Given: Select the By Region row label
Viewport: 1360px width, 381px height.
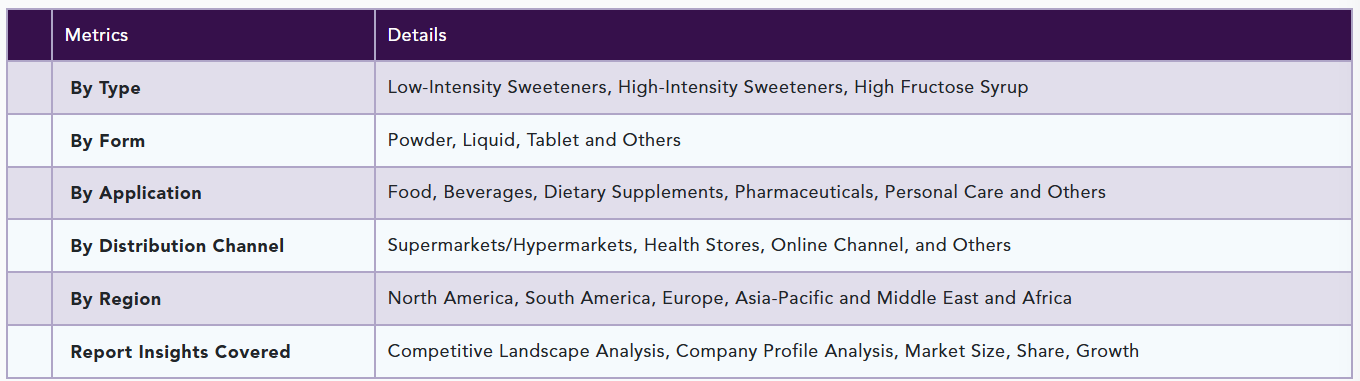Looking at the screenshot, I should 115,299.
